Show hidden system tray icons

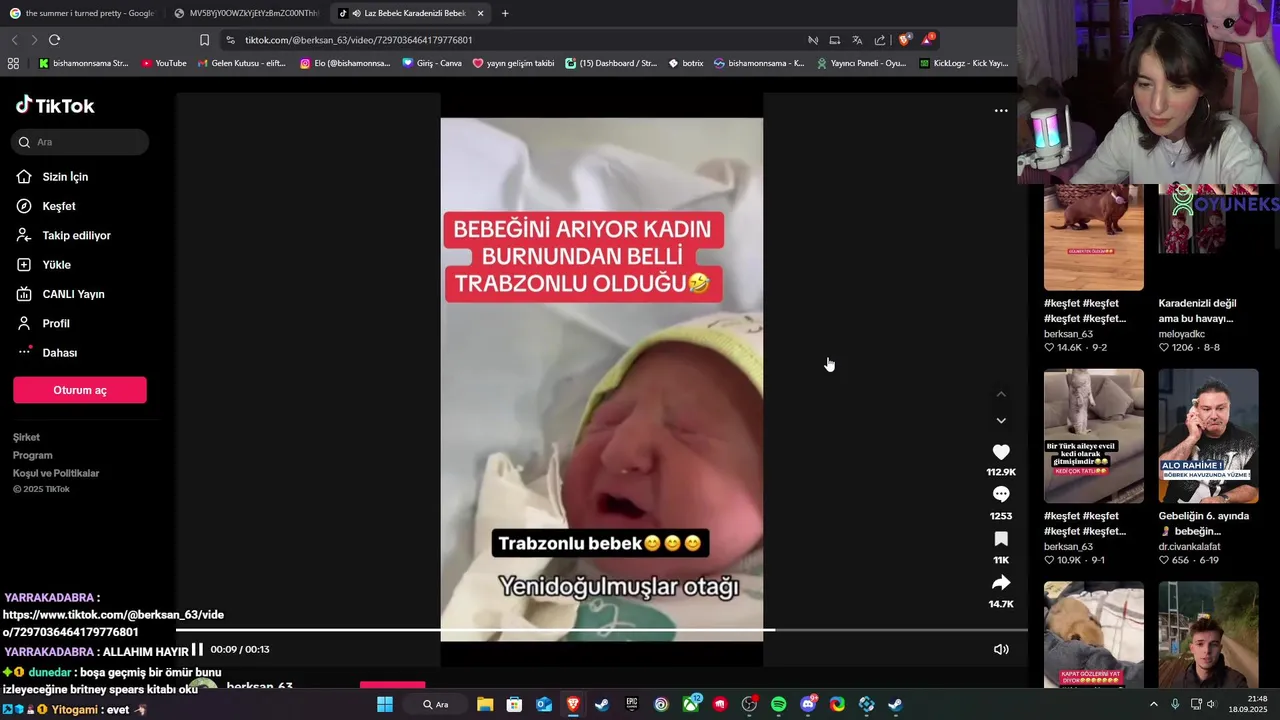pyautogui.click(x=1153, y=704)
